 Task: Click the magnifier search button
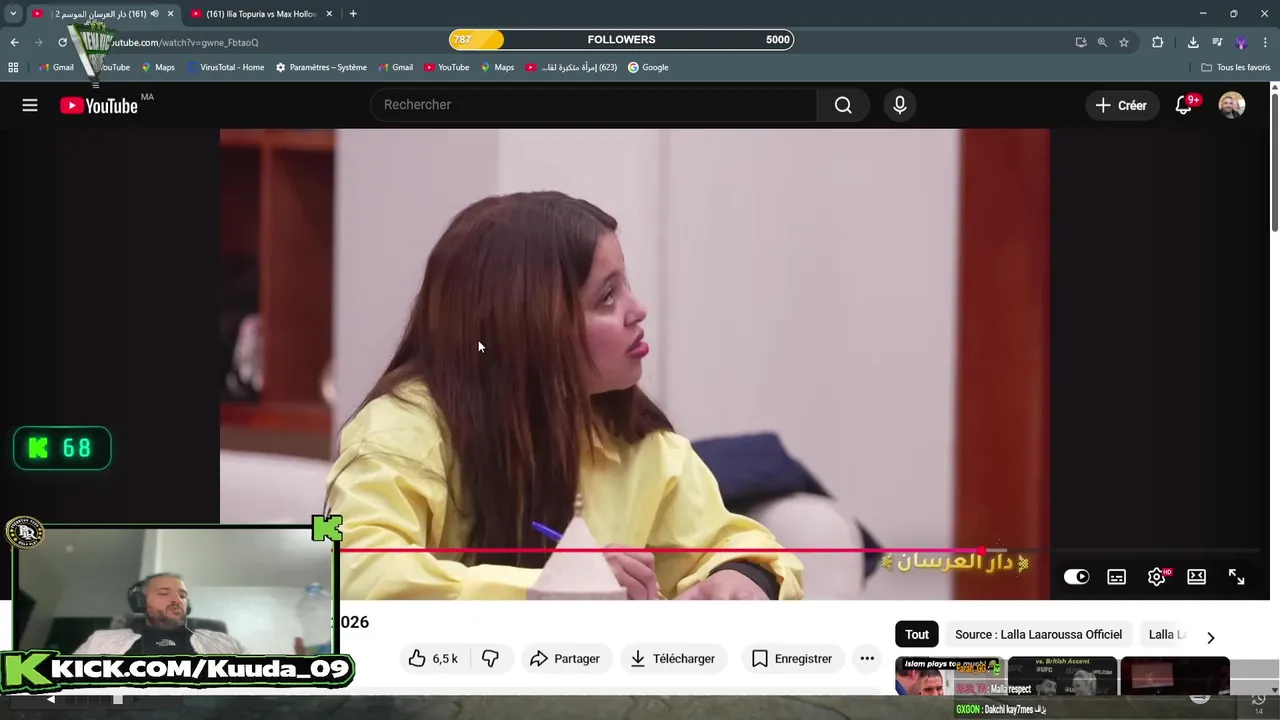843,105
